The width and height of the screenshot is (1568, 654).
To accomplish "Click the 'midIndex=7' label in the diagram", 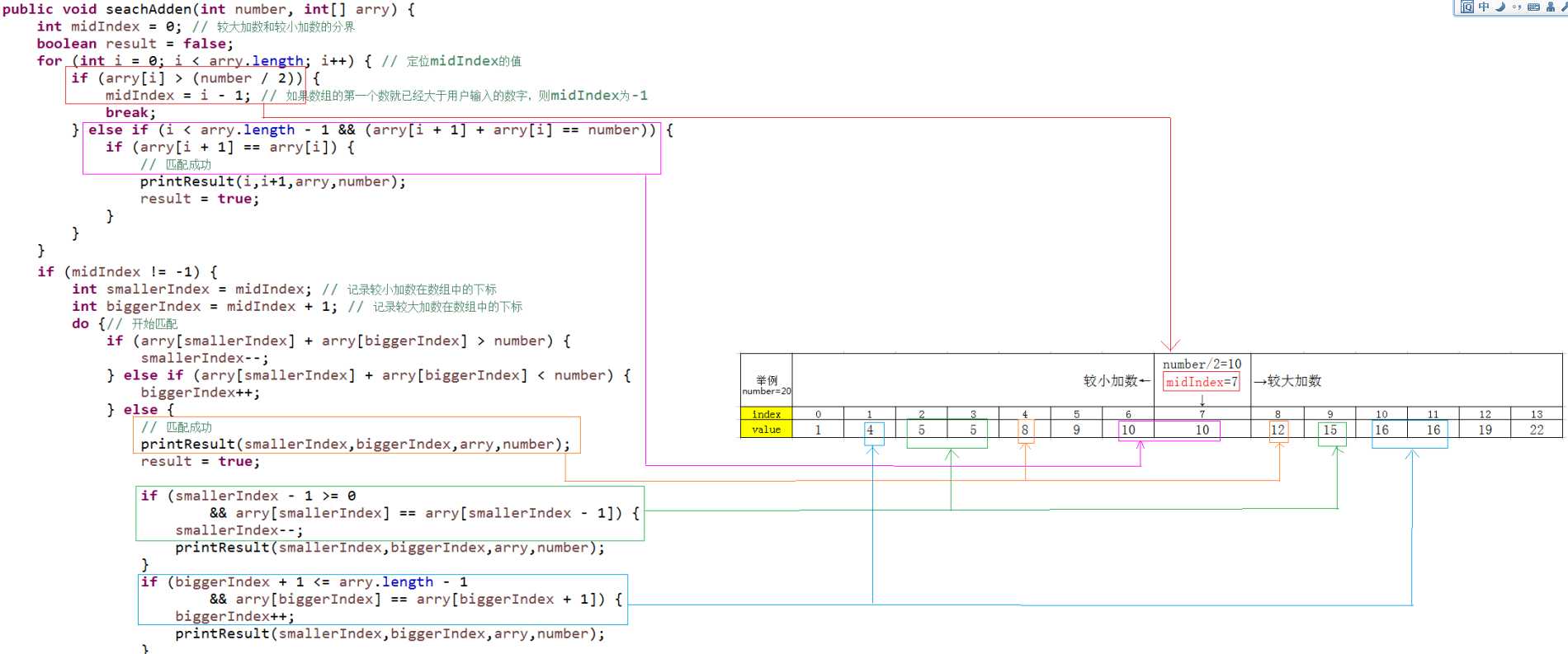I will (x=1202, y=382).
